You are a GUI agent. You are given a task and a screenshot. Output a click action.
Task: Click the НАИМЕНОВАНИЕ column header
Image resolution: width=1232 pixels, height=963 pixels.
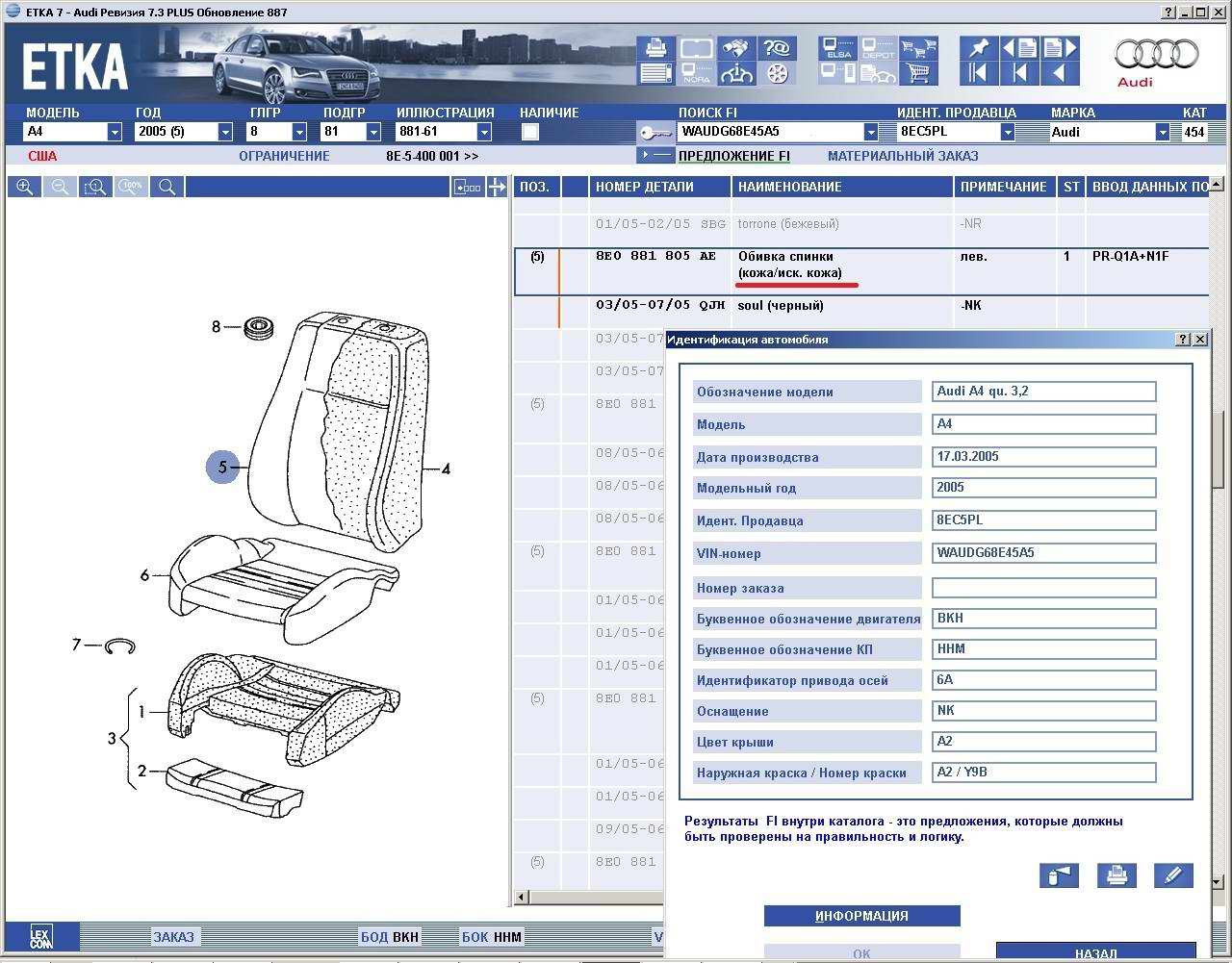[843, 187]
